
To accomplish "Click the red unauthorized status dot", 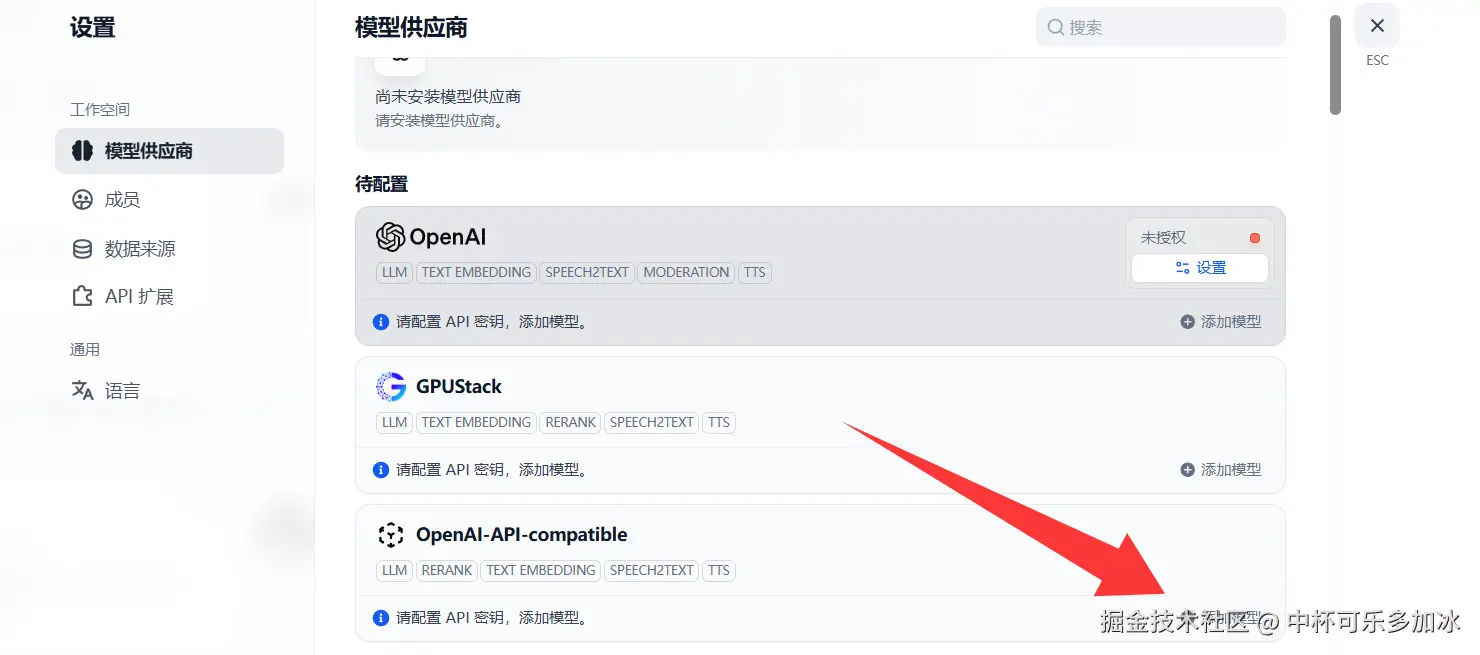I will 1255,238.
